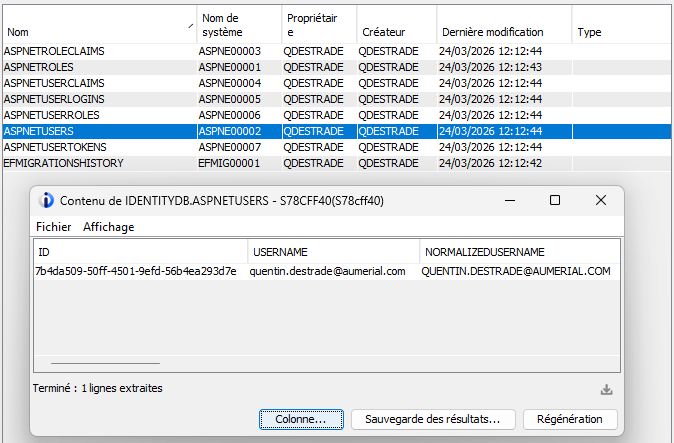Click the Type column header

pyautogui.click(x=622, y=25)
